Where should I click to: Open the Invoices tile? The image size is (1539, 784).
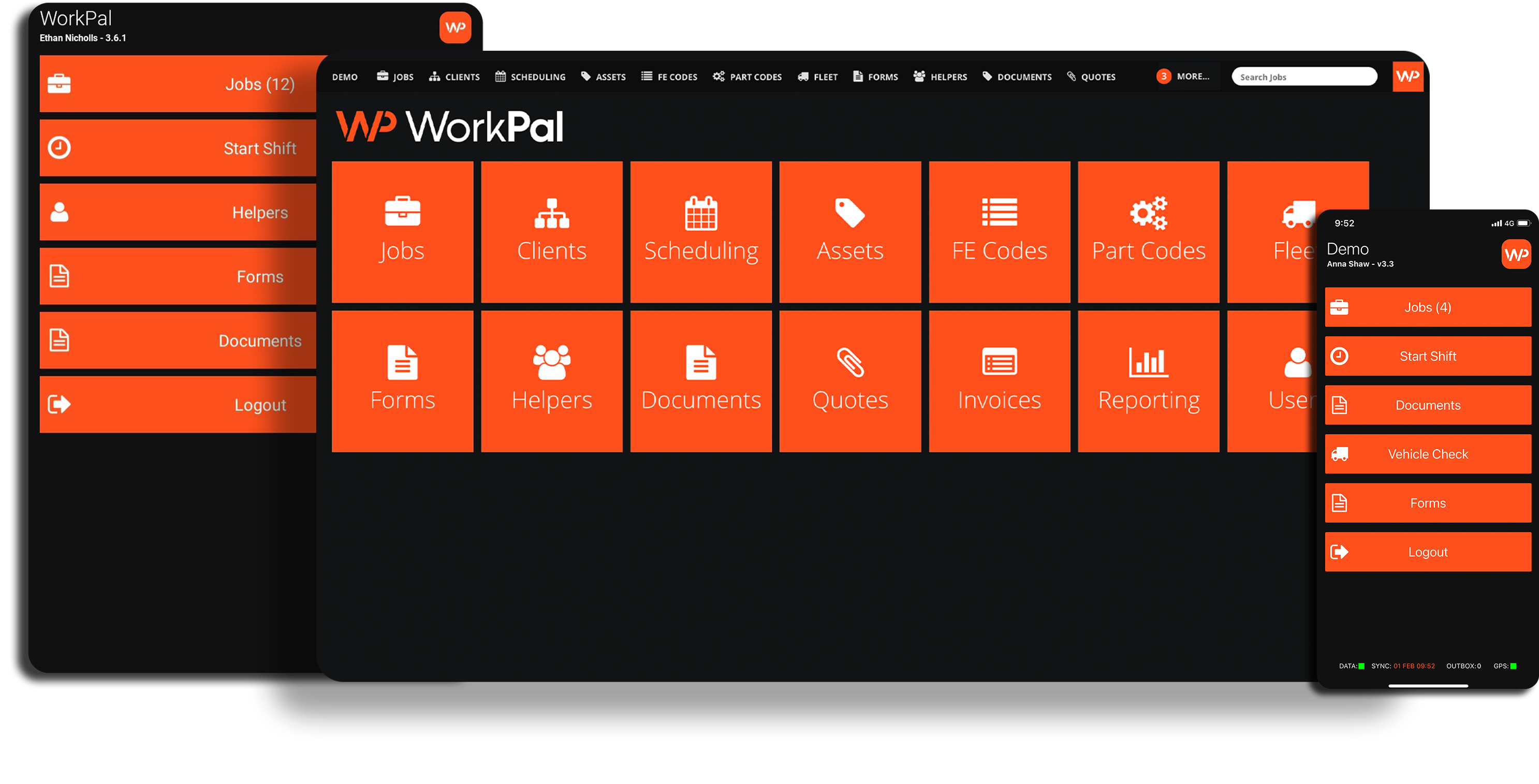[x=999, y=381]
